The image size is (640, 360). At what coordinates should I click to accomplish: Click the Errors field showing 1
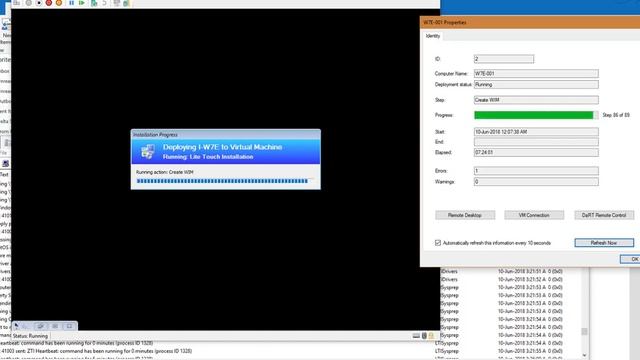pyautogui.click(x=536, y=171)
